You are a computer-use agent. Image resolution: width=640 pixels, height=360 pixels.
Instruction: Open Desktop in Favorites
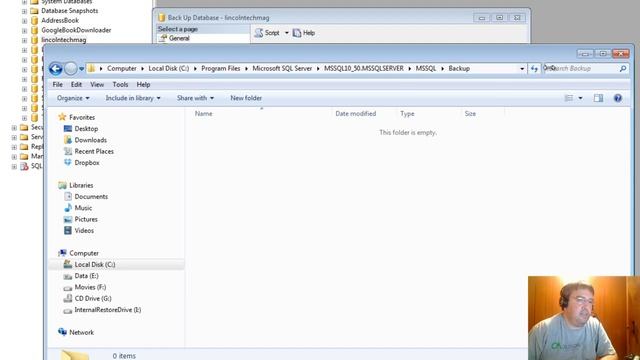(86, 129)
